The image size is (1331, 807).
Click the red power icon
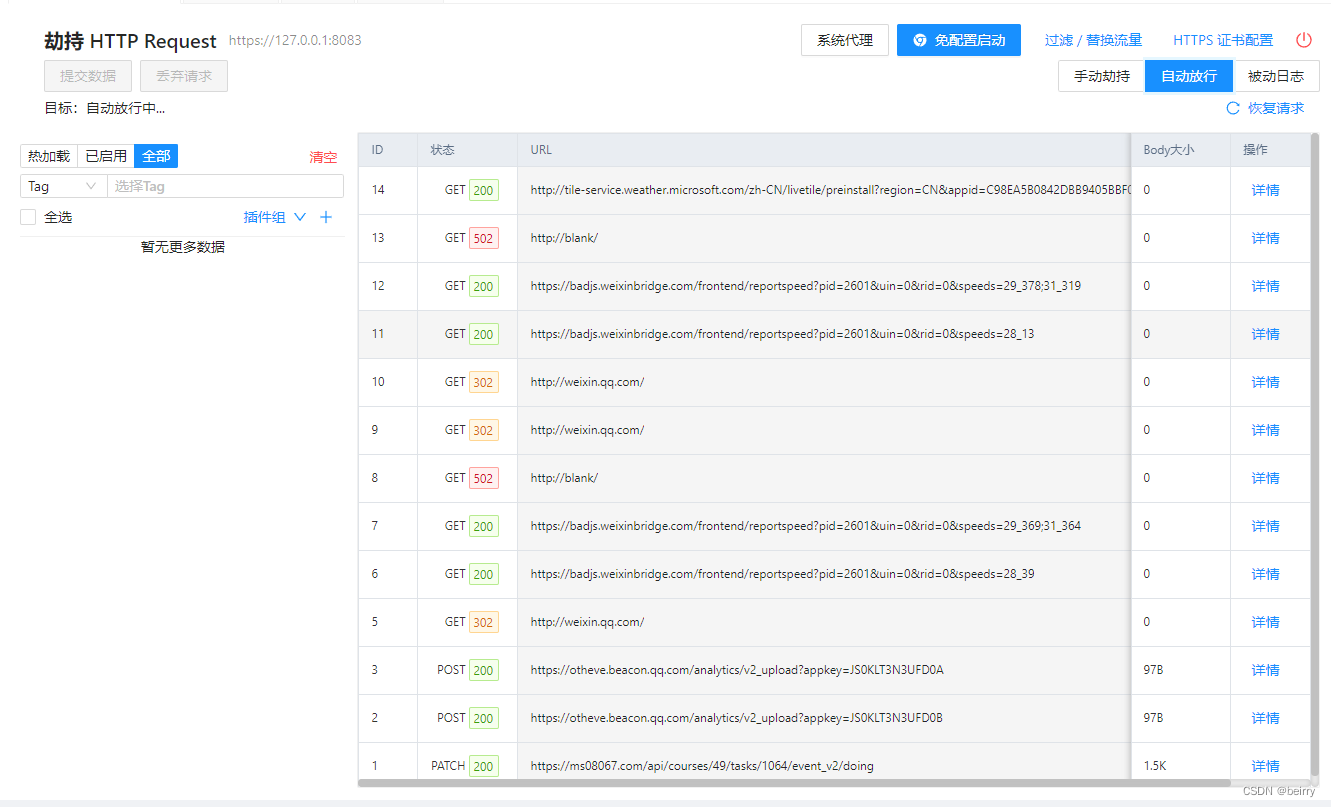click(1304, 40)
